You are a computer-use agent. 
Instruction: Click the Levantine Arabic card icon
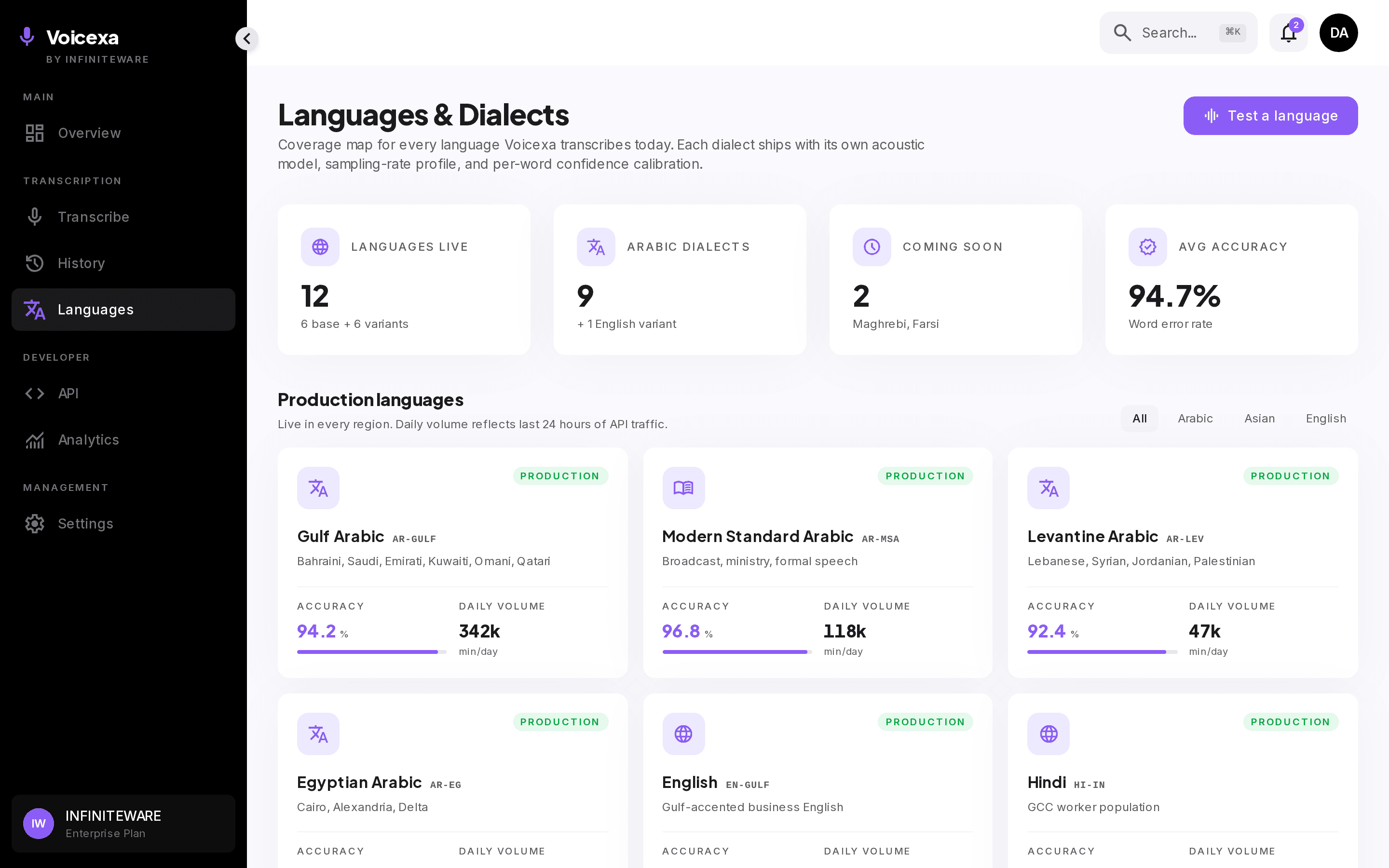point(1049,488)
